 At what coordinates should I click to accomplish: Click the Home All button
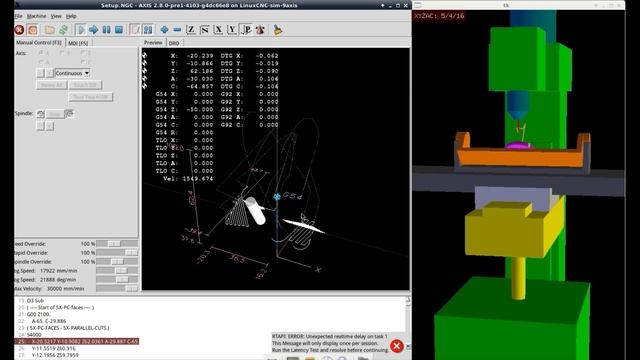coord(51,85)
